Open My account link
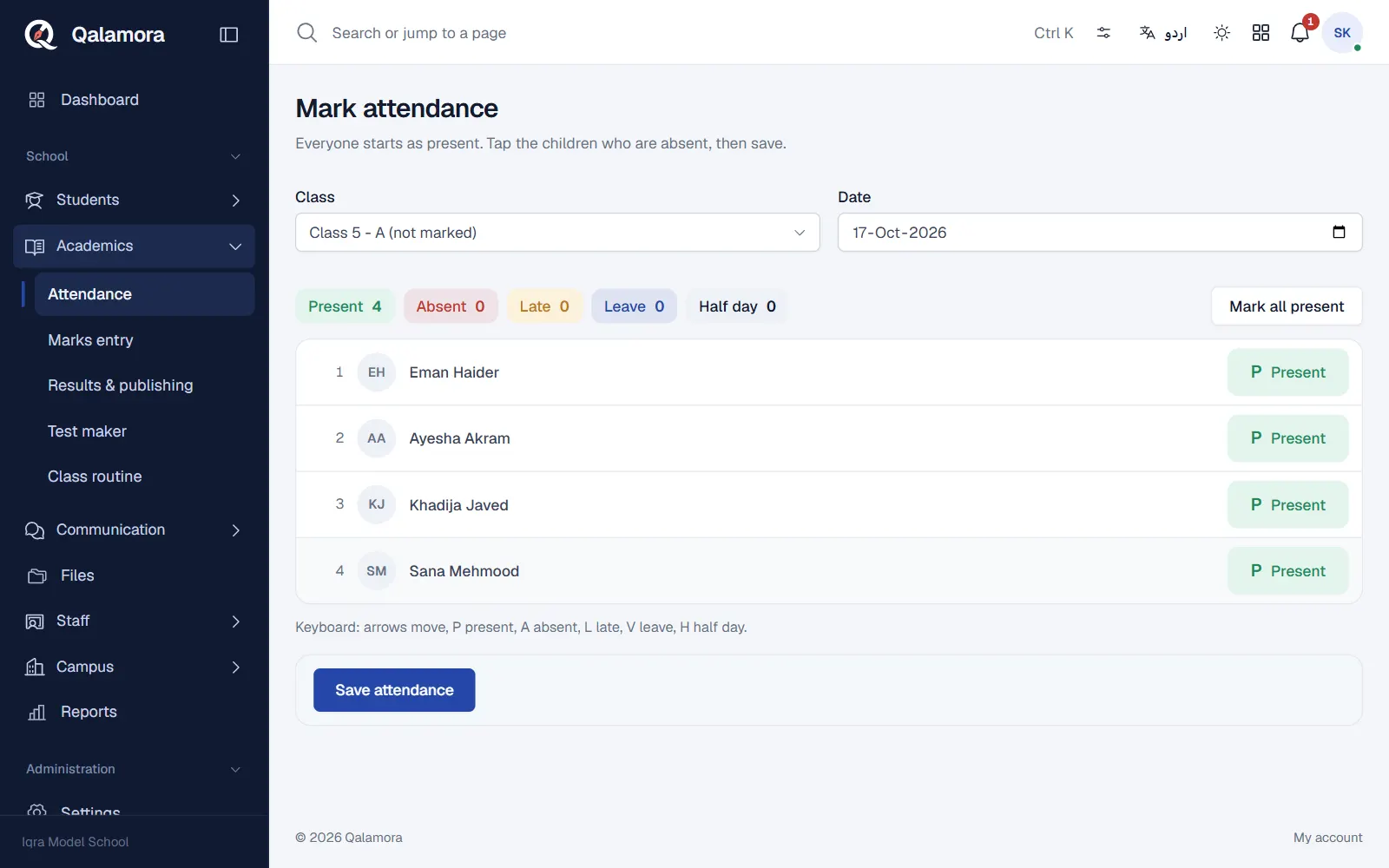The height and width of the screenshot is (868, 1389). (x=1327, y=838)
